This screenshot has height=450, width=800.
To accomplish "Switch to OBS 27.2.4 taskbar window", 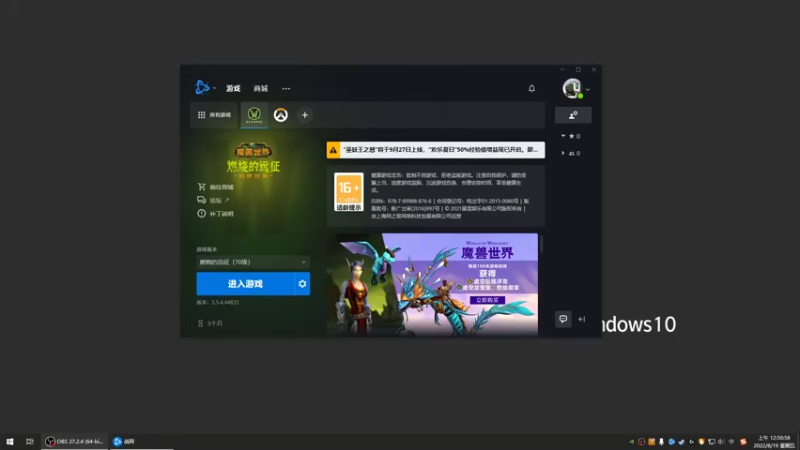I will pos(74,441).
